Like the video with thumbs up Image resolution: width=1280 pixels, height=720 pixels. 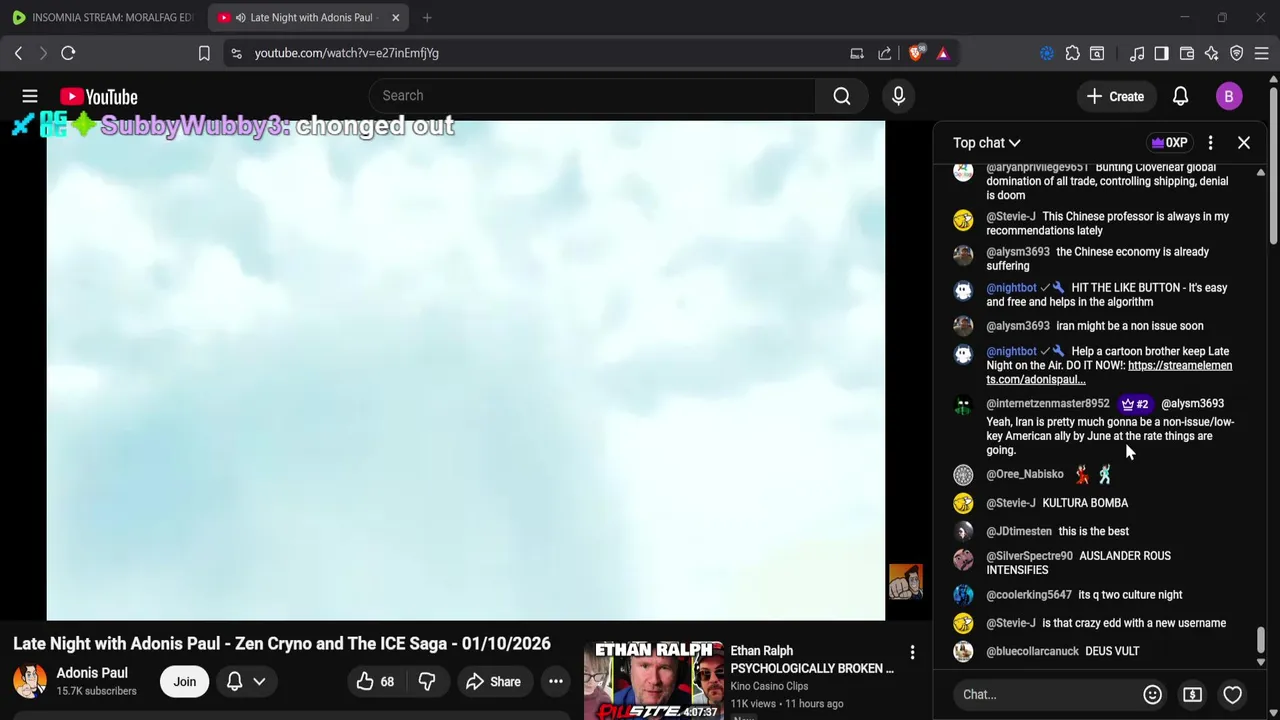coord(376,682)
